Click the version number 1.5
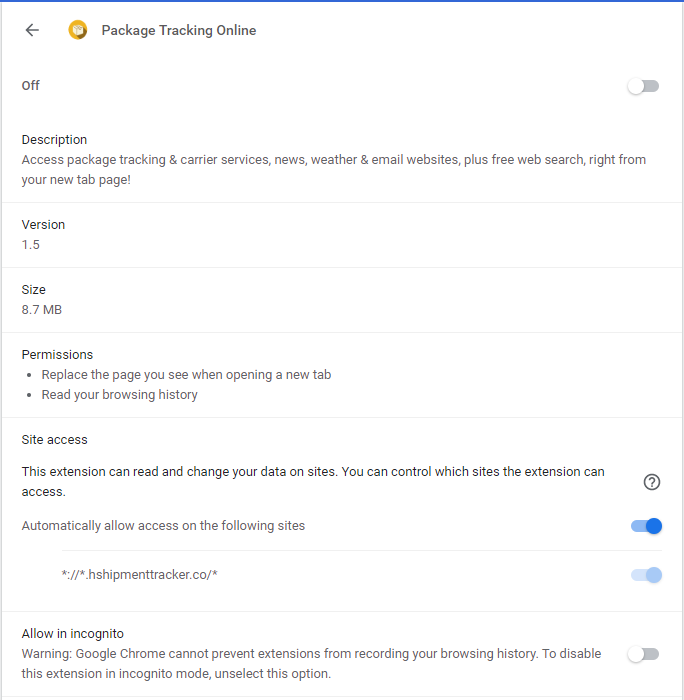The width and height of the screenshot is (684, 700). (31, 245)
